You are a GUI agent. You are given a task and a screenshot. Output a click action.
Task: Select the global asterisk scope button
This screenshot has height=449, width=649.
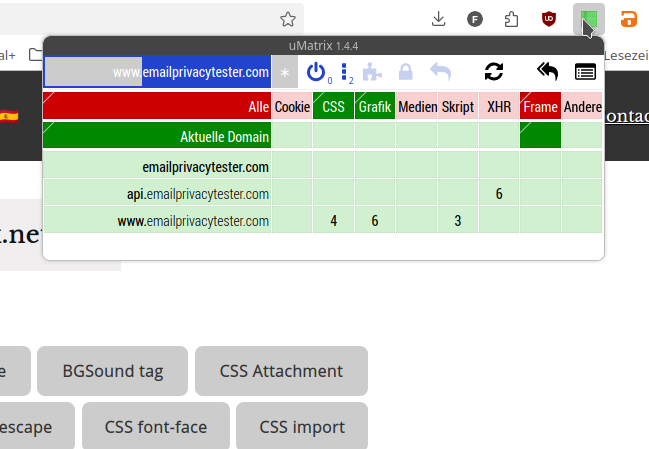(x=285, y=72)
